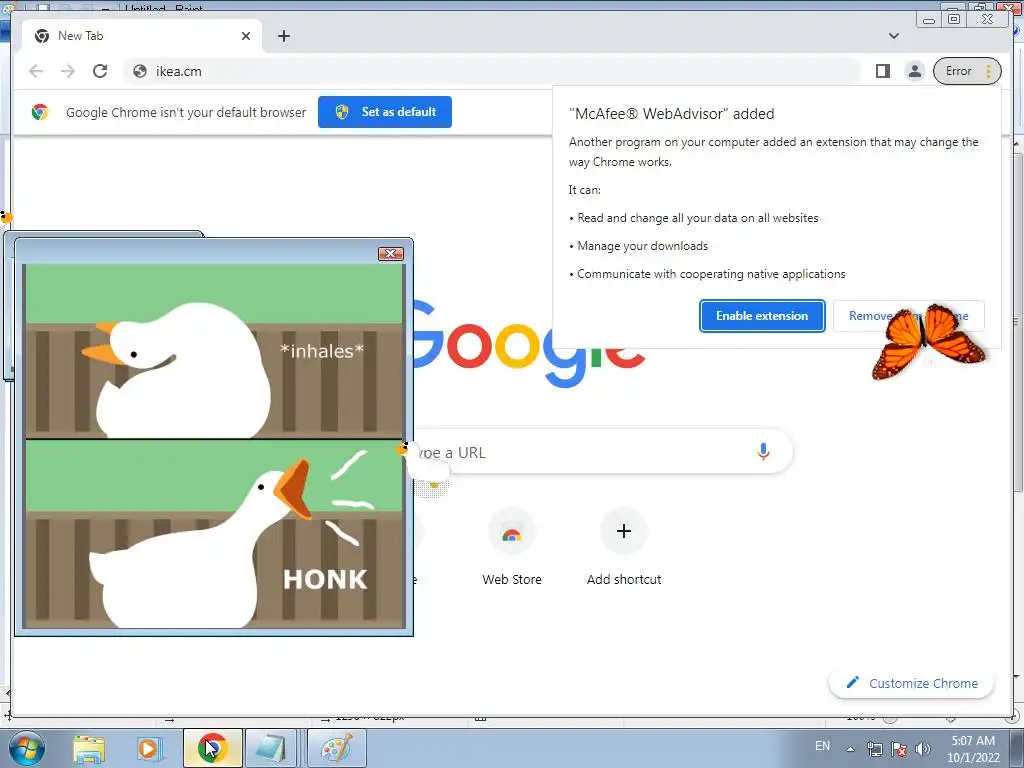Switch to the New Tab tab
The height and width of the screenshot is (768, 1024).
coord(142,36)
